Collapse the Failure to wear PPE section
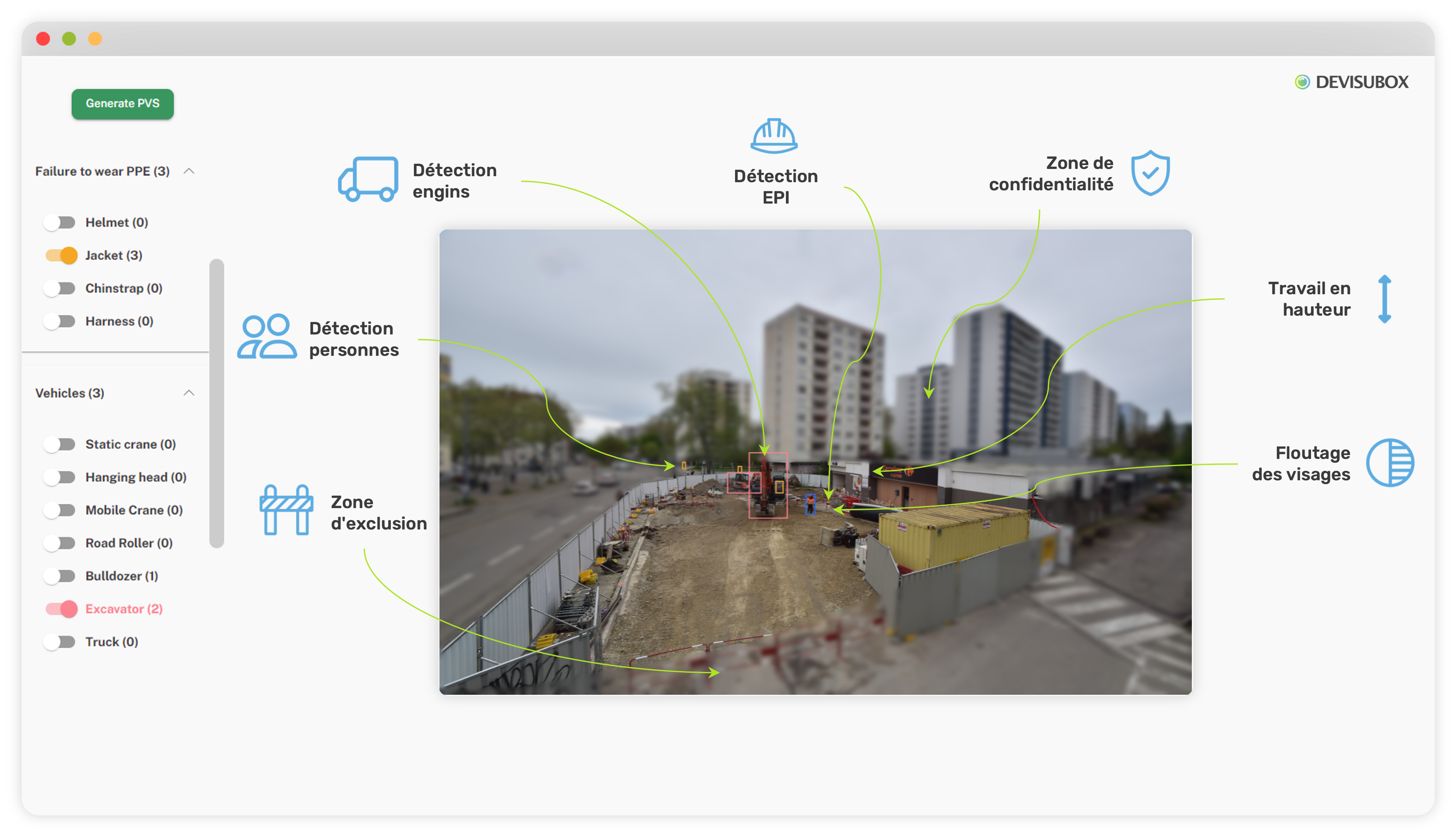The height and width of the screenshot is (837, 1456). [189, 171]
